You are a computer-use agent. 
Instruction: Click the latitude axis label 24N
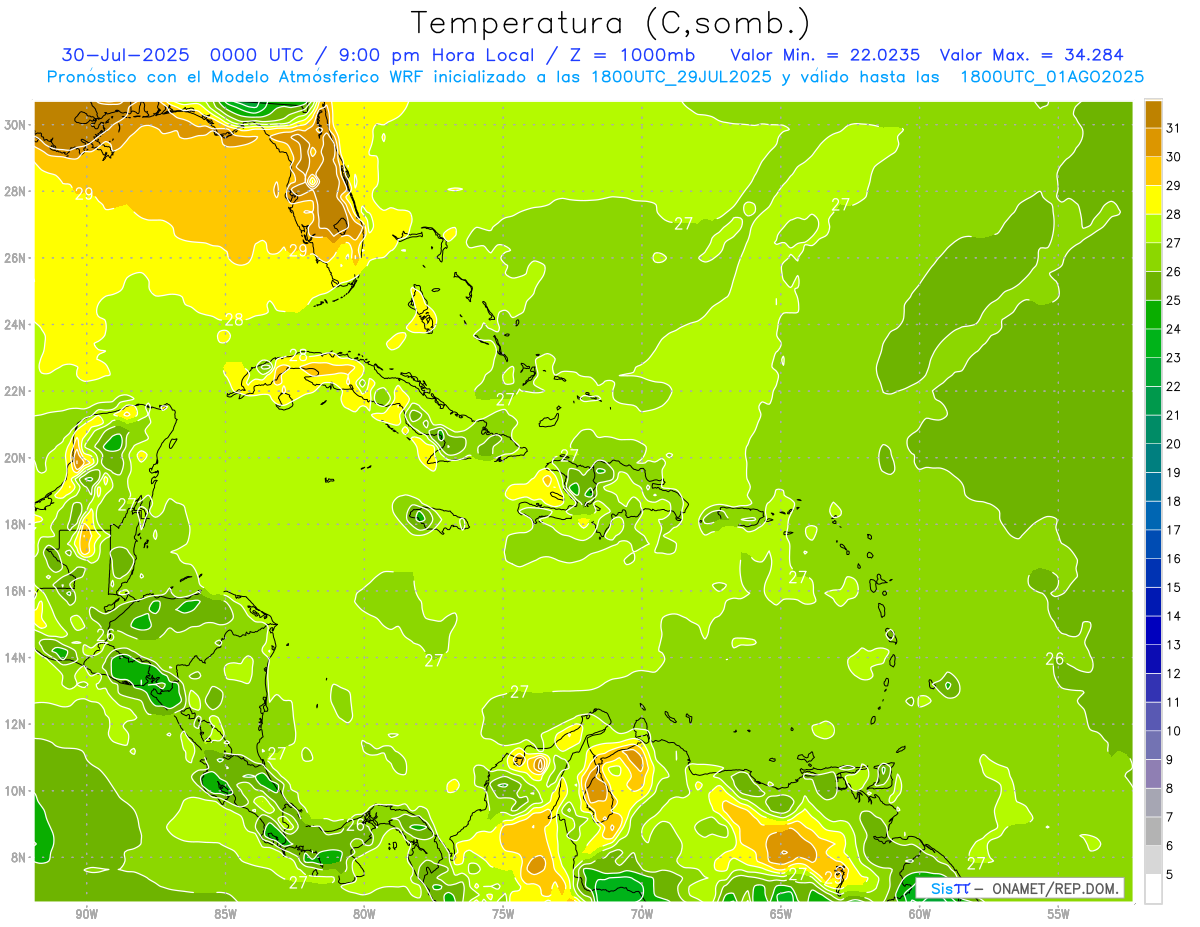point(15,325)
